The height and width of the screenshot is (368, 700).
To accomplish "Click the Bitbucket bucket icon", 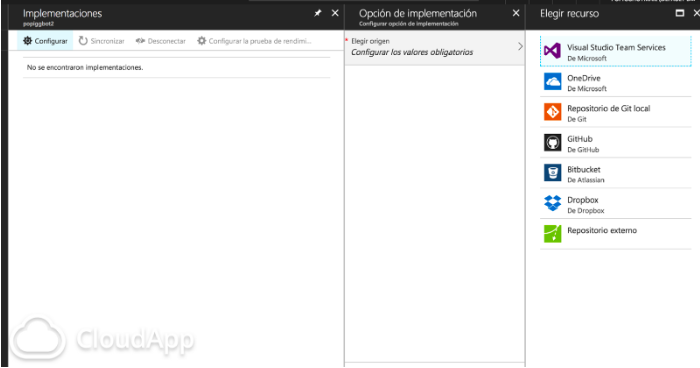I will tap(552, 173).
